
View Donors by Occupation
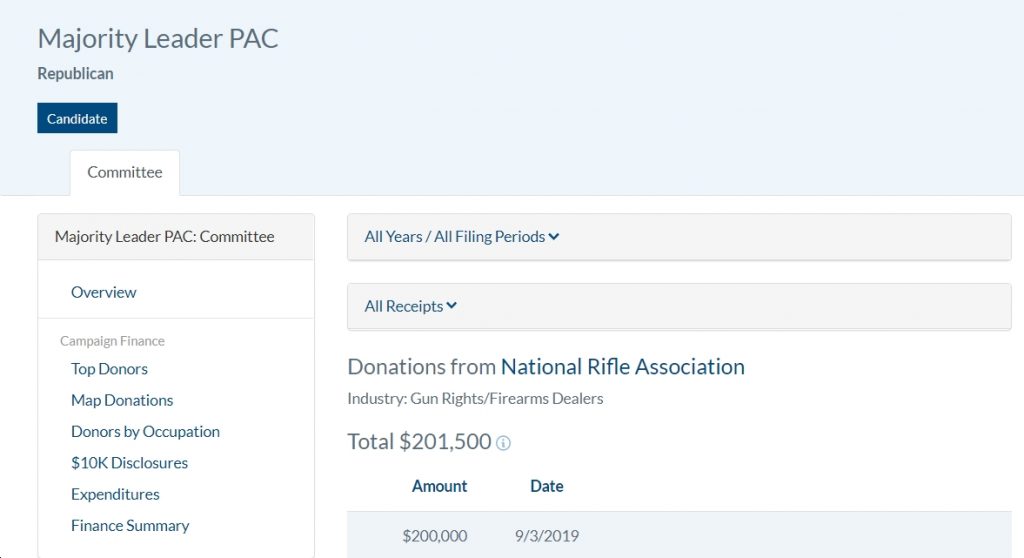(x=145, y=431)
